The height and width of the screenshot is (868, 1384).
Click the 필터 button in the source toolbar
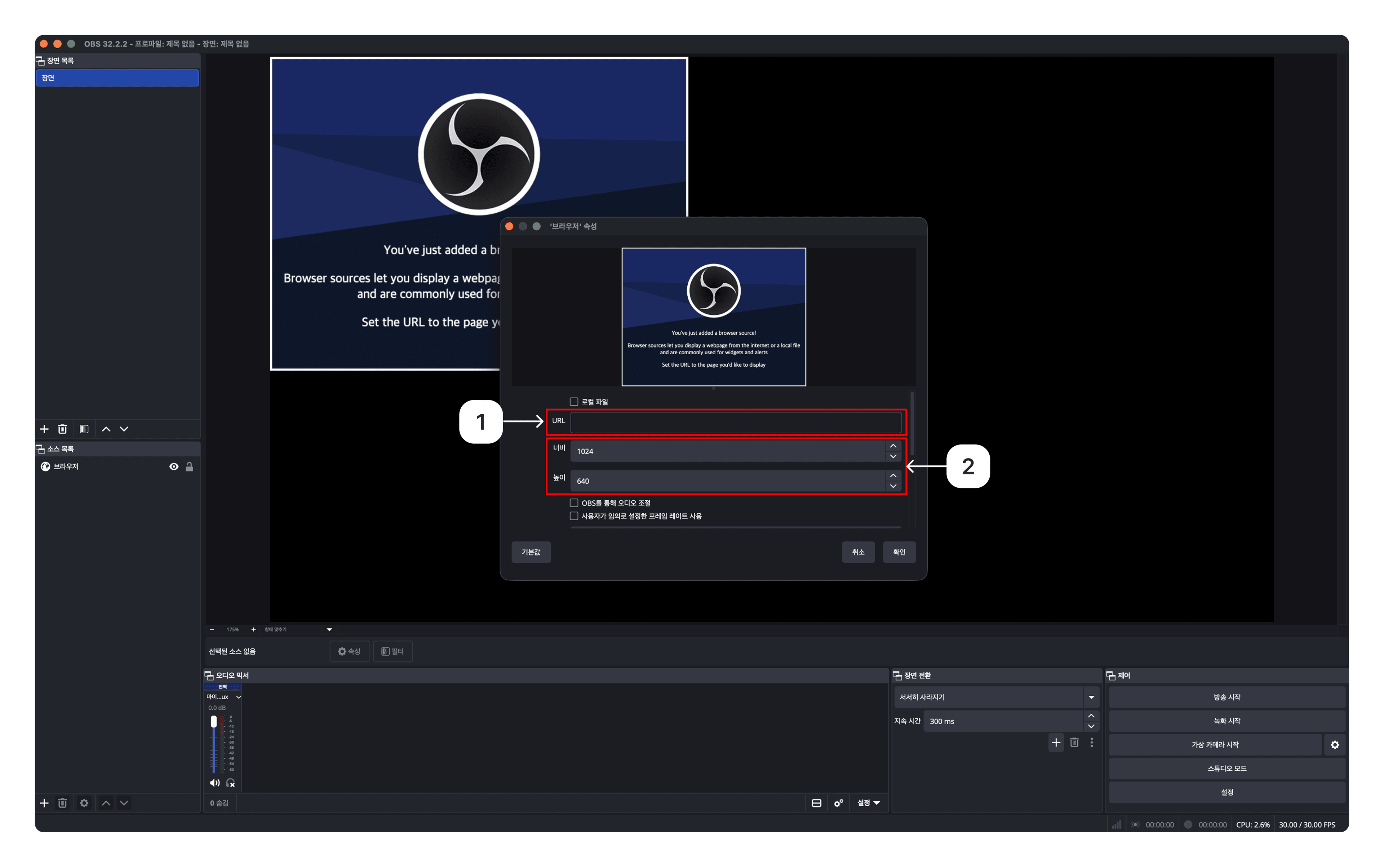[392, 652]
